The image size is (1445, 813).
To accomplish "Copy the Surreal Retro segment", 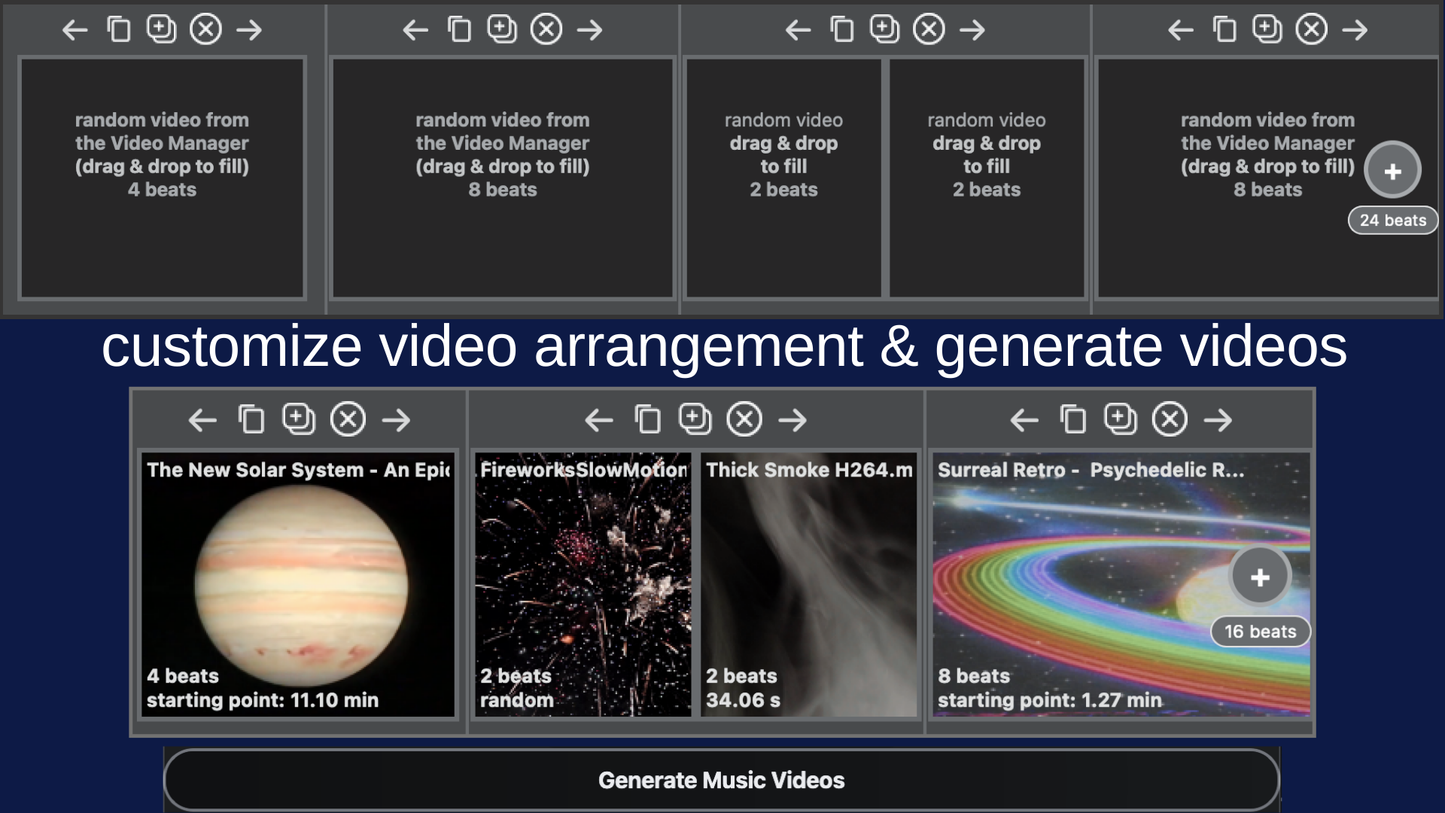I will coord(1072,420).
